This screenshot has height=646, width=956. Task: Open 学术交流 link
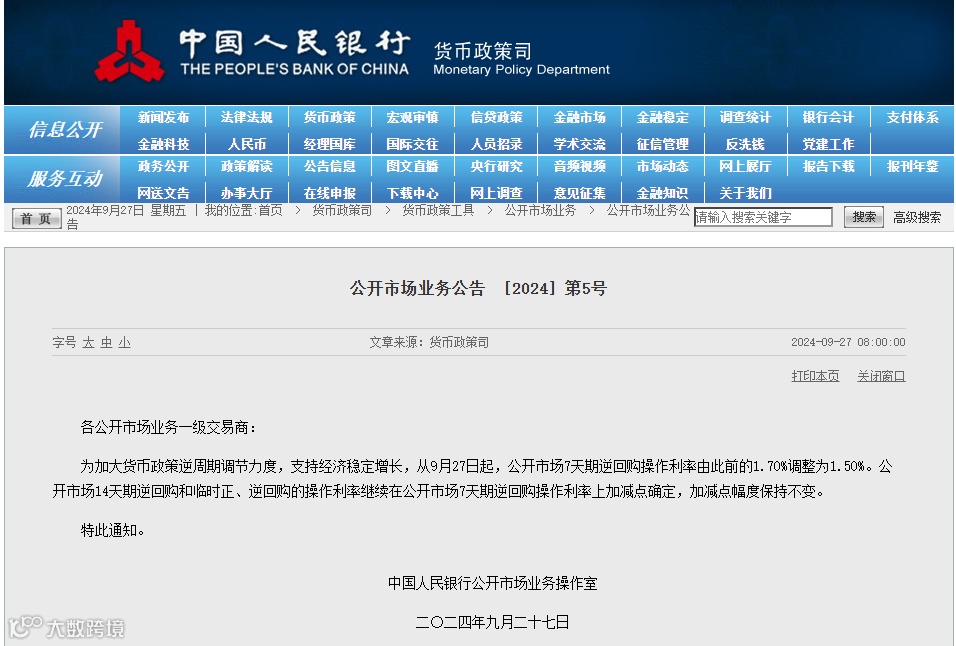(579, 144)
